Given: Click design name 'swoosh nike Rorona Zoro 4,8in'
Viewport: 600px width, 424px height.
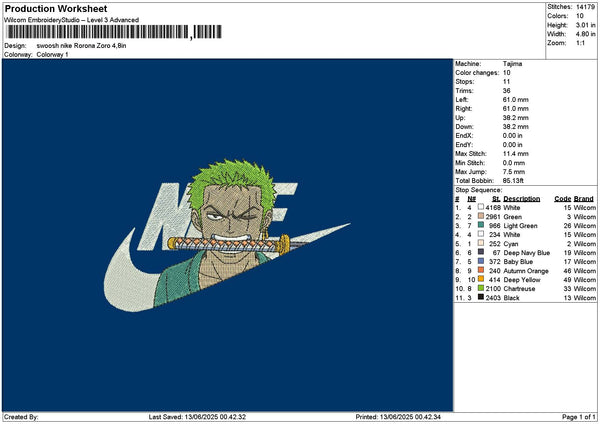Looking at the screenshot, I should click(x=81, y=46).
